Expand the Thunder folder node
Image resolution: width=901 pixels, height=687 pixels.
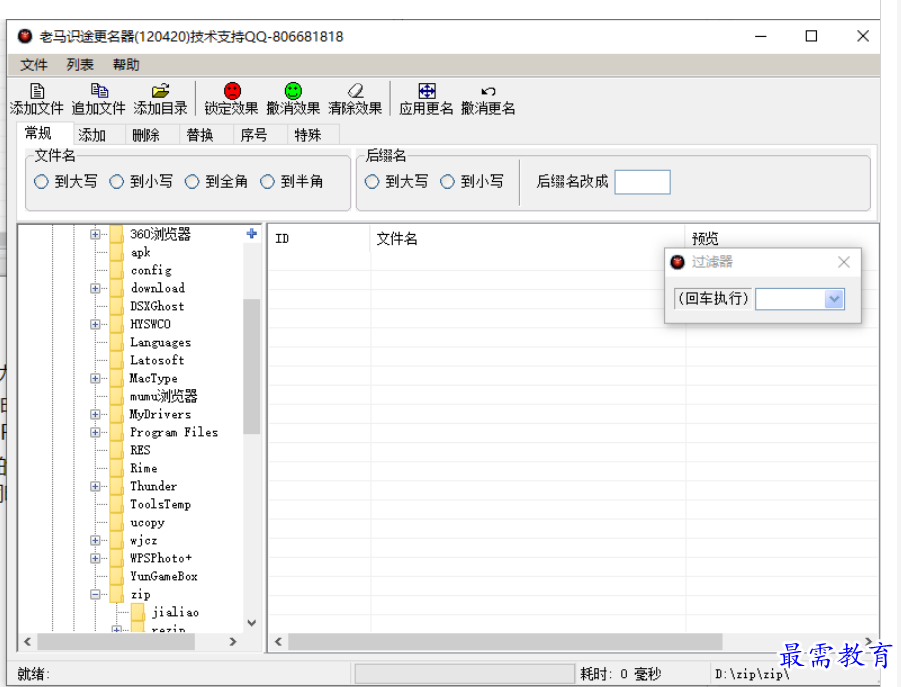click(95, 487)
